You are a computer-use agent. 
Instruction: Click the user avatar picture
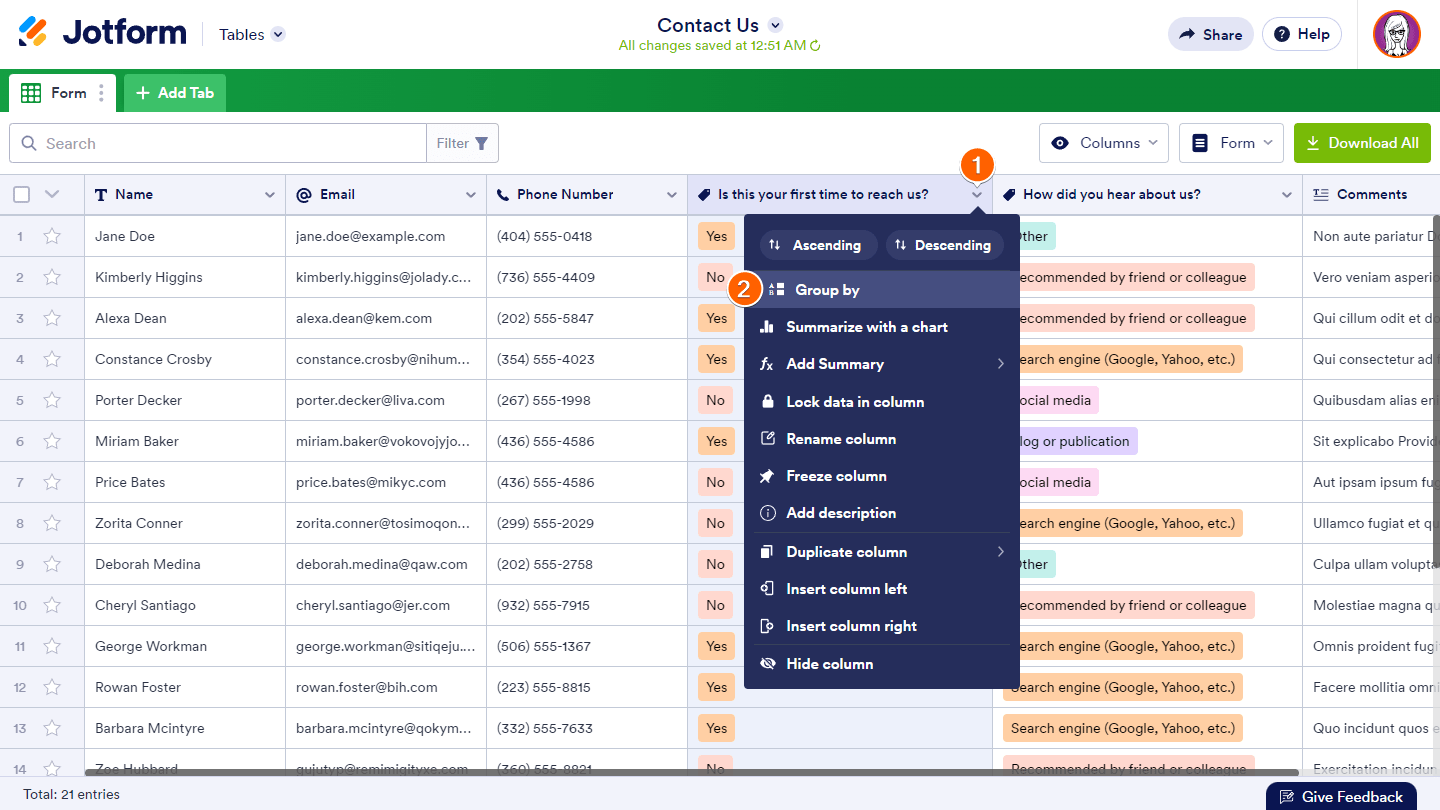click(1396, 34)
